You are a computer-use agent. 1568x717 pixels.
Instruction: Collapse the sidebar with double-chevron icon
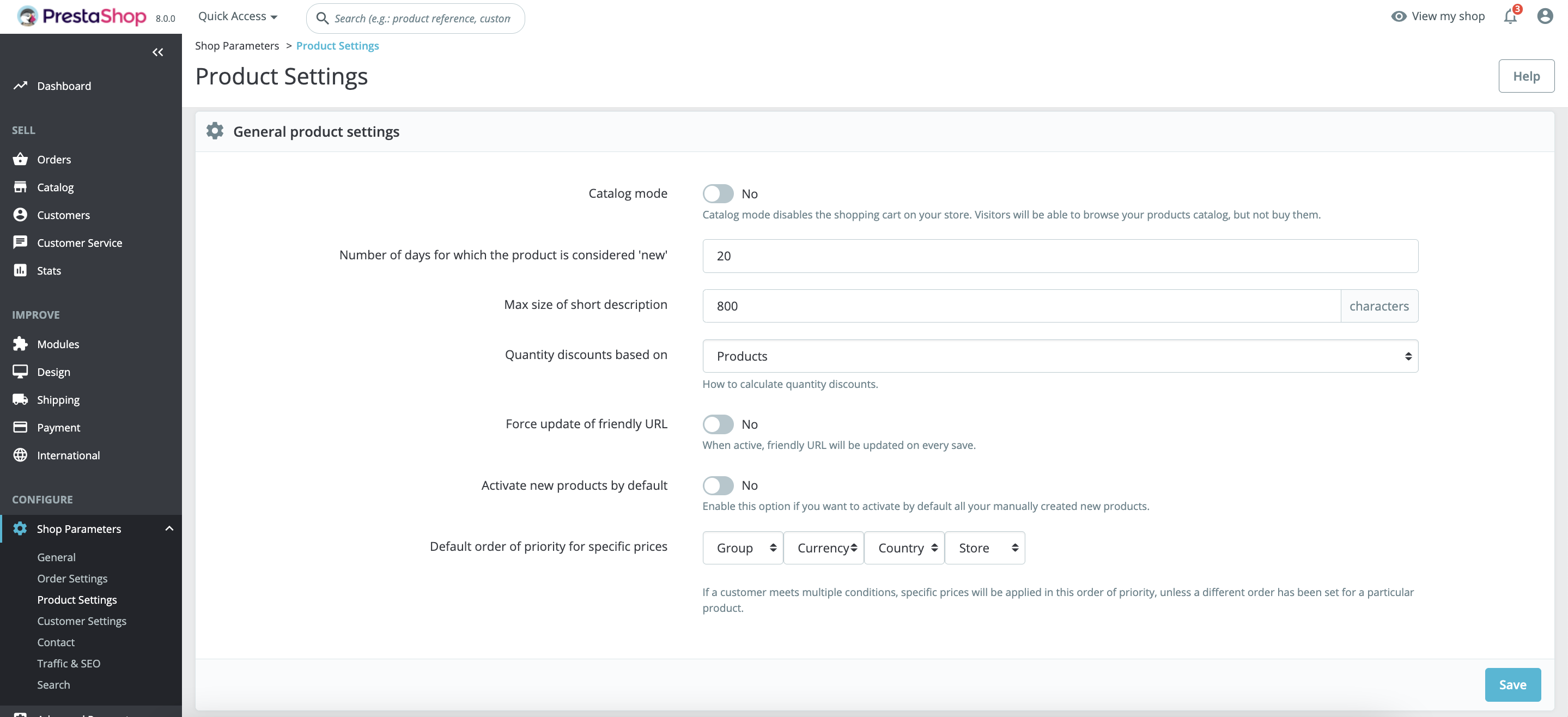[x=157, y=52]
